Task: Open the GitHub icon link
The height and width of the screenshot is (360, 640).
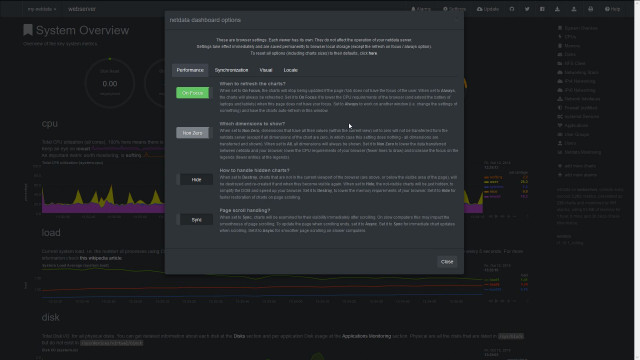Action: (x=512, y=9)
